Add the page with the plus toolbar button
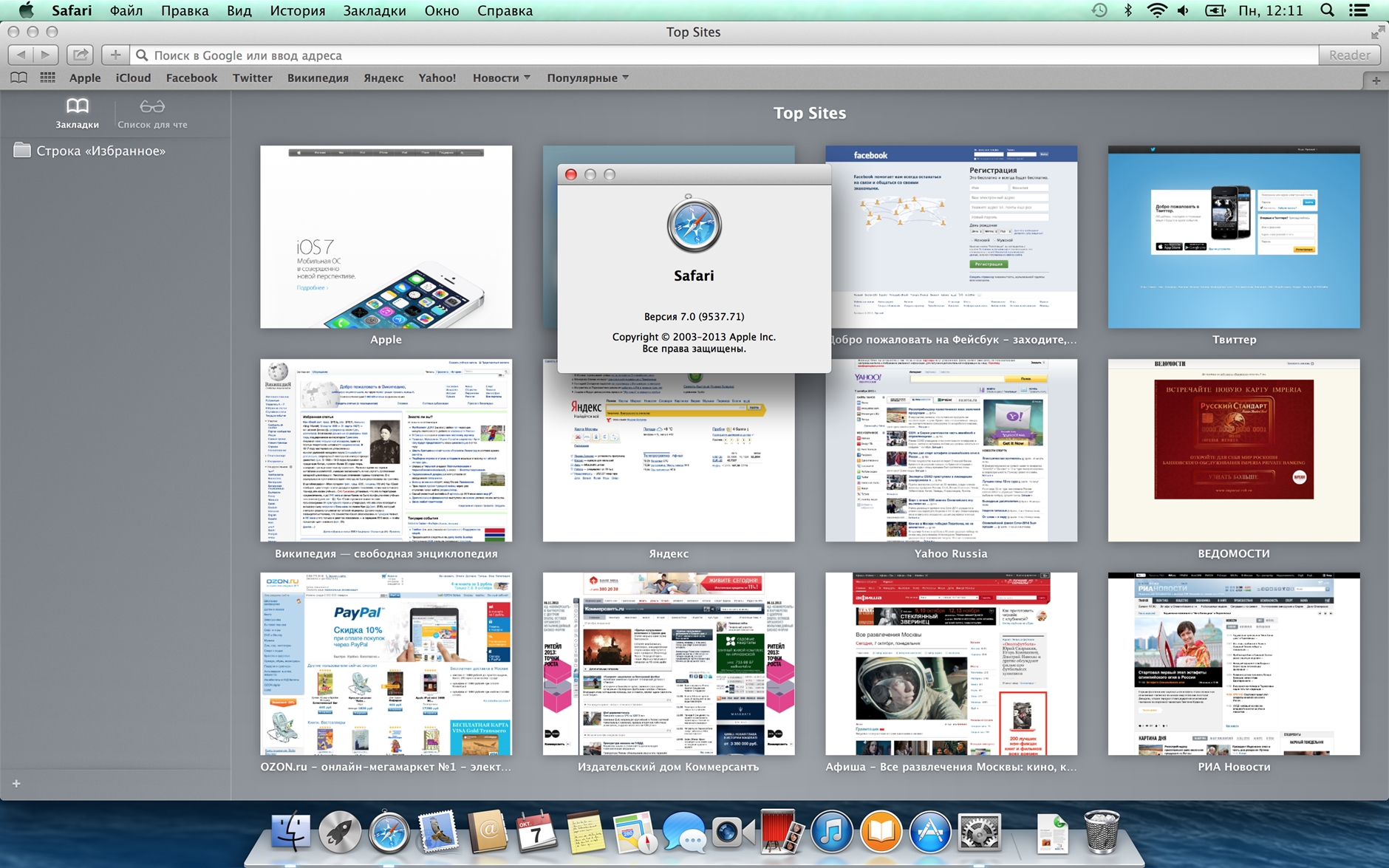The height and width of the screenshot is (868, 1389). click(x=115, y=55)
